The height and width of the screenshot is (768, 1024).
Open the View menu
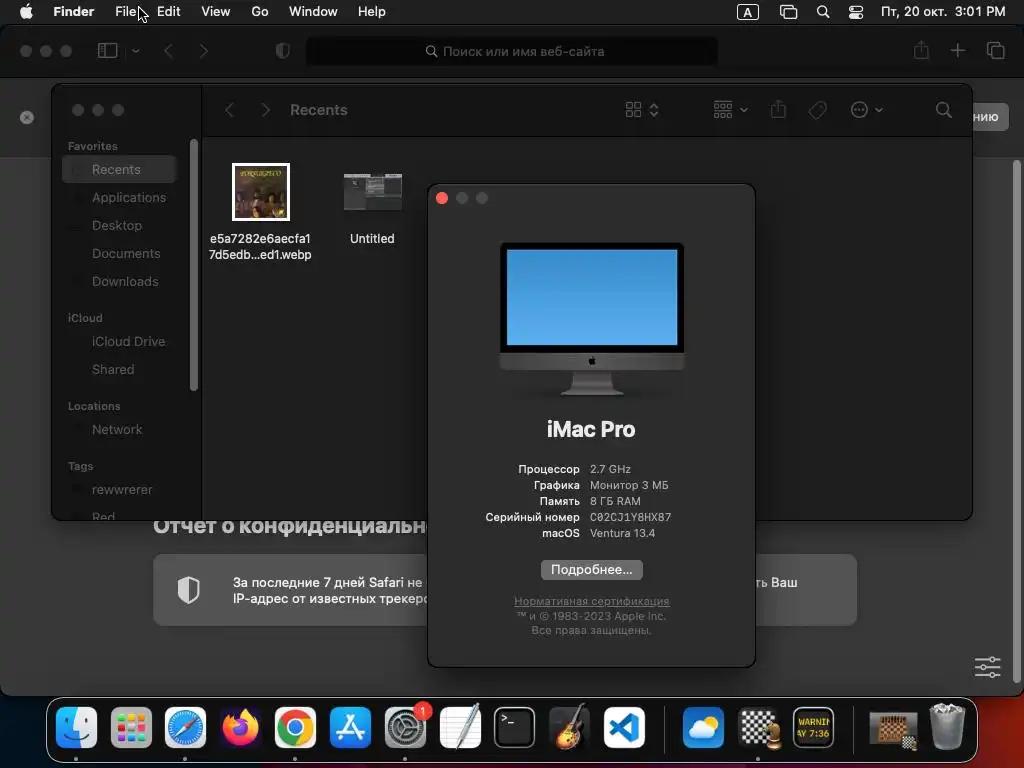[216, 12]
